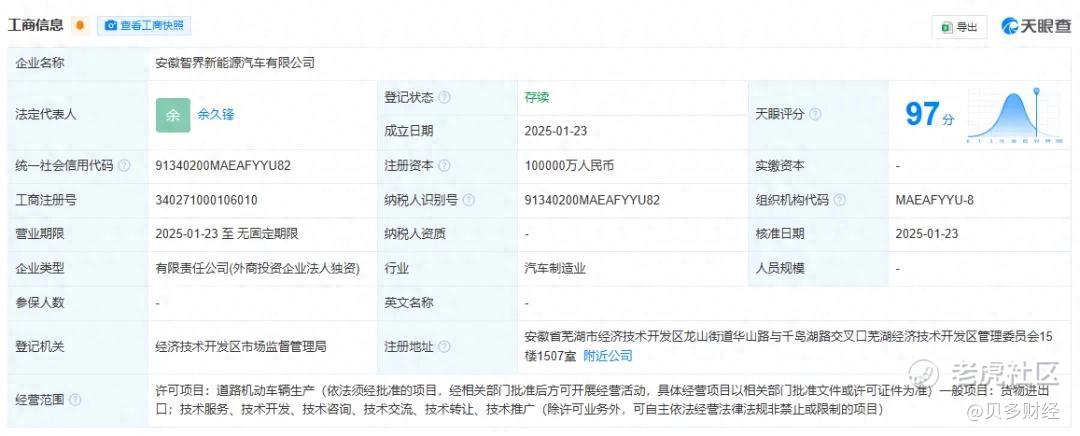Click the 存续 status value

[x=537, y=98]
